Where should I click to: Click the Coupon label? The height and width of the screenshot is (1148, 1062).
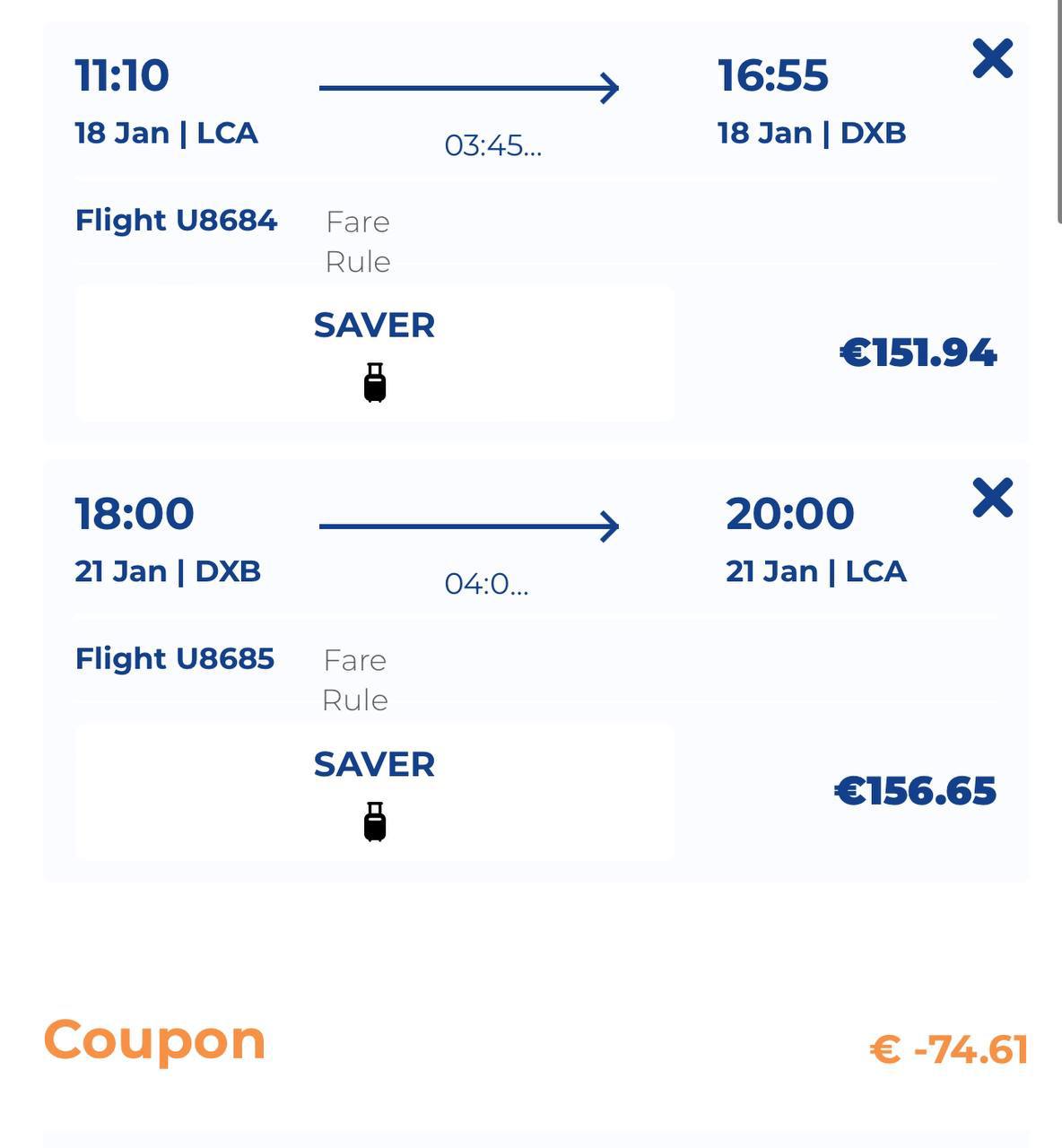coord(154,1040)
